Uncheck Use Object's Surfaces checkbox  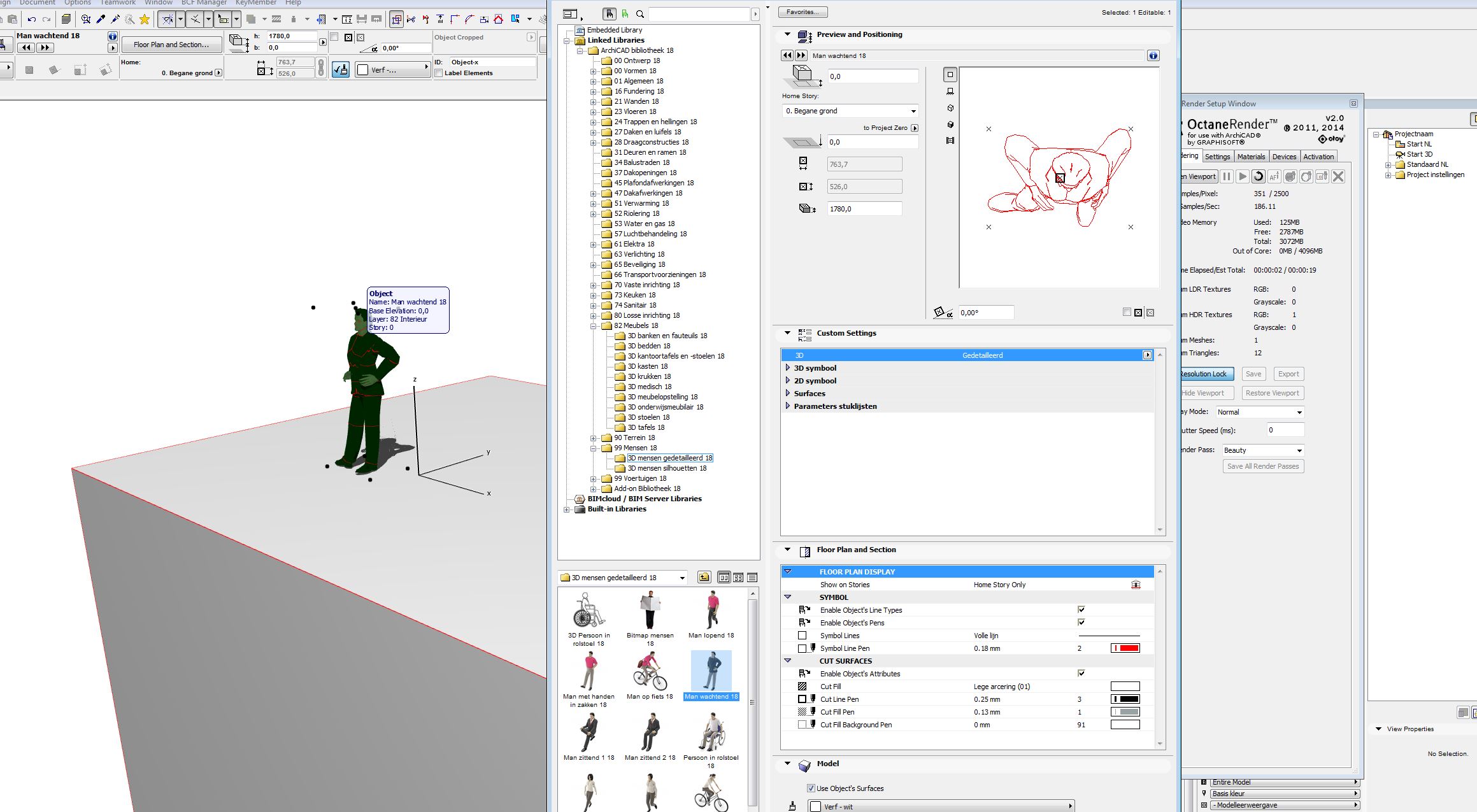[811, 788]
